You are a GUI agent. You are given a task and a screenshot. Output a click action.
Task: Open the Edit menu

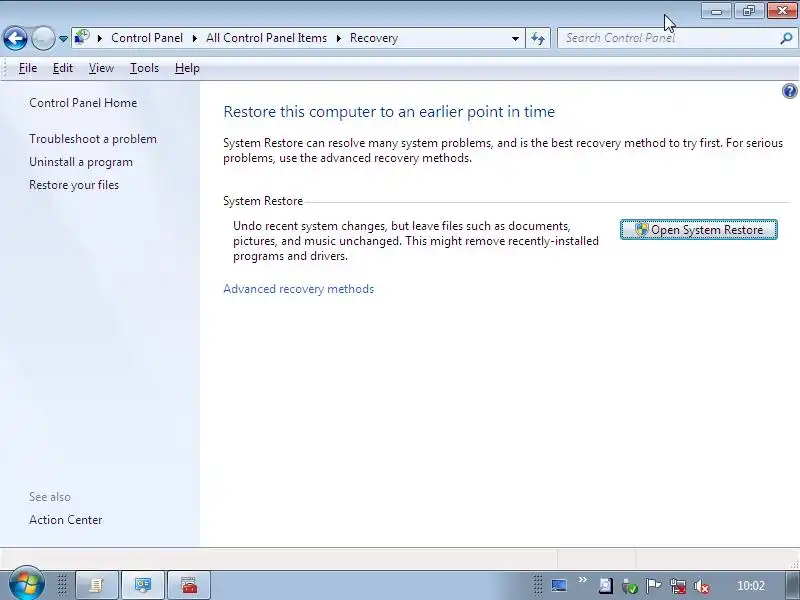coord(63,68)
